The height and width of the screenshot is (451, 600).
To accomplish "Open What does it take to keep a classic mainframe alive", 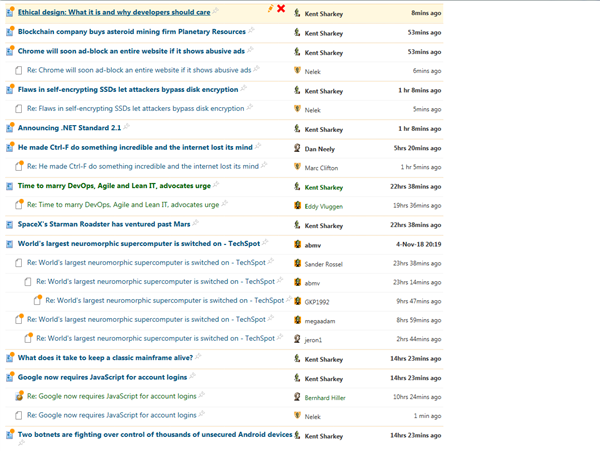I will (105, 358).
